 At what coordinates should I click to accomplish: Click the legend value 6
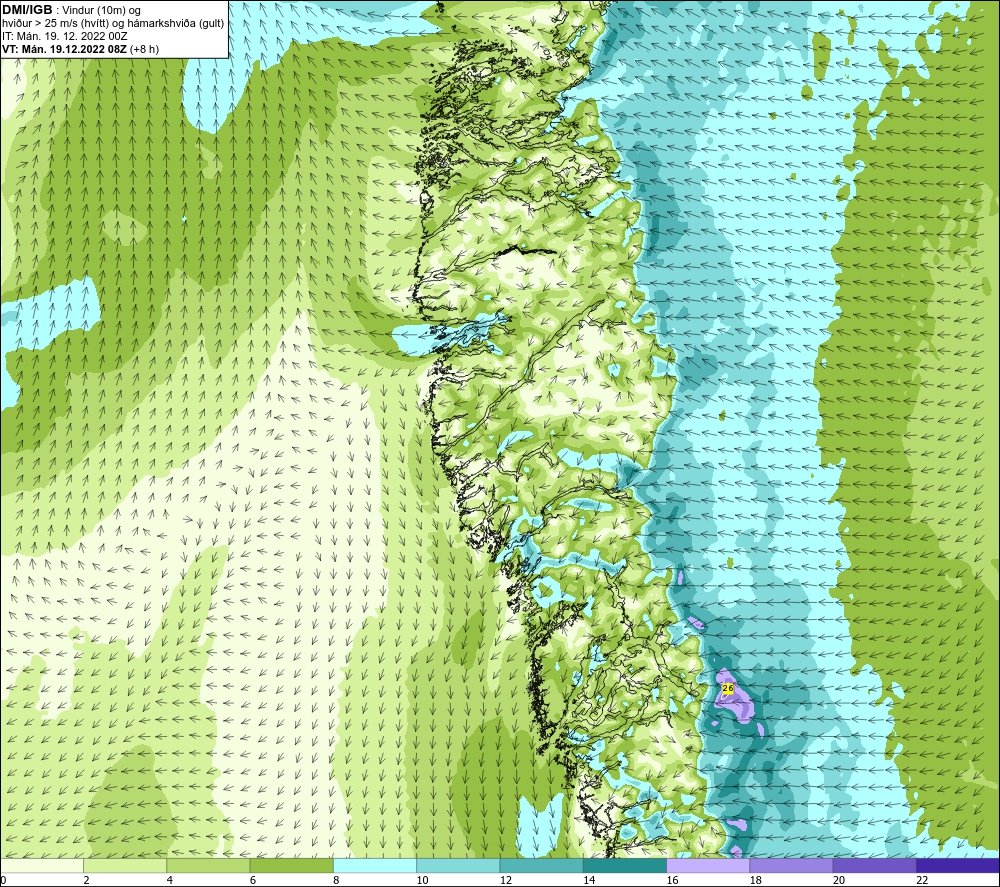[253, 881]
